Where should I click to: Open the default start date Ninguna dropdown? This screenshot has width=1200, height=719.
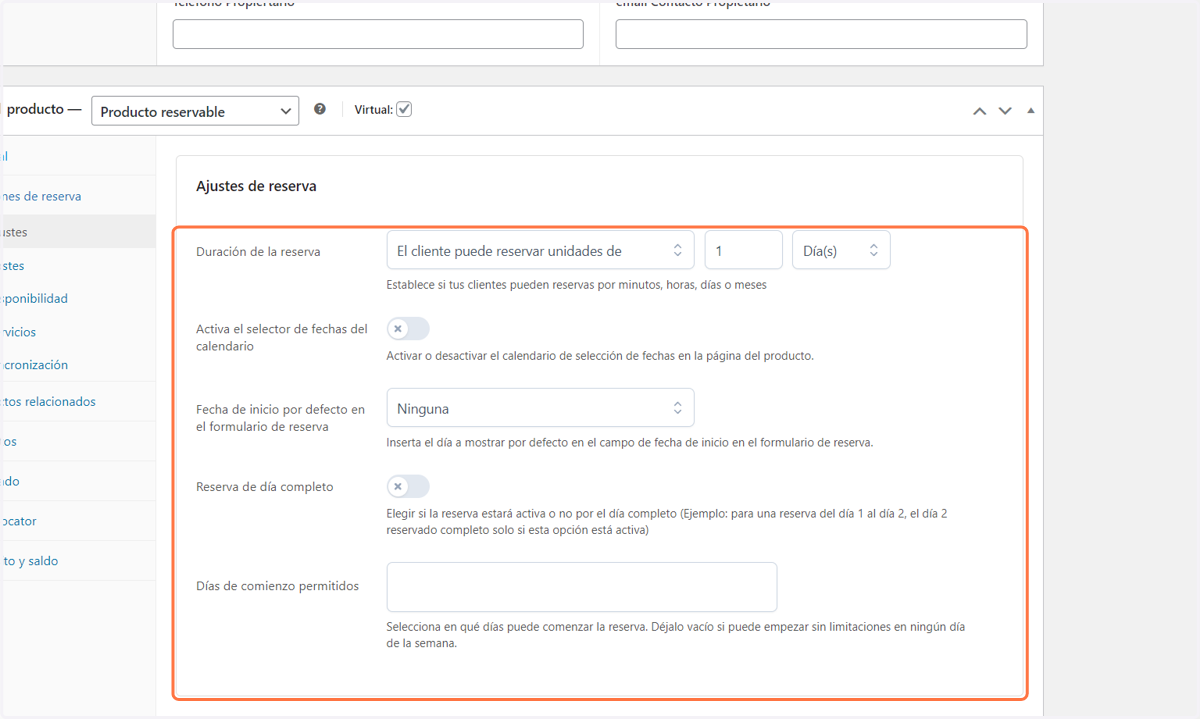[540, 408]
